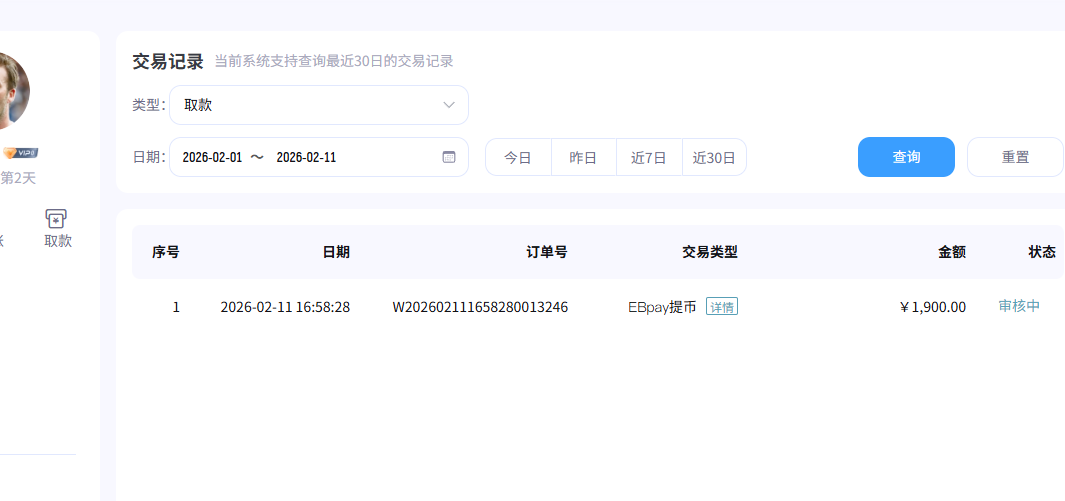The height and width of the screenshot is (501, 1065).
Task: Click the VIP level badge
Action: point(20,152)
